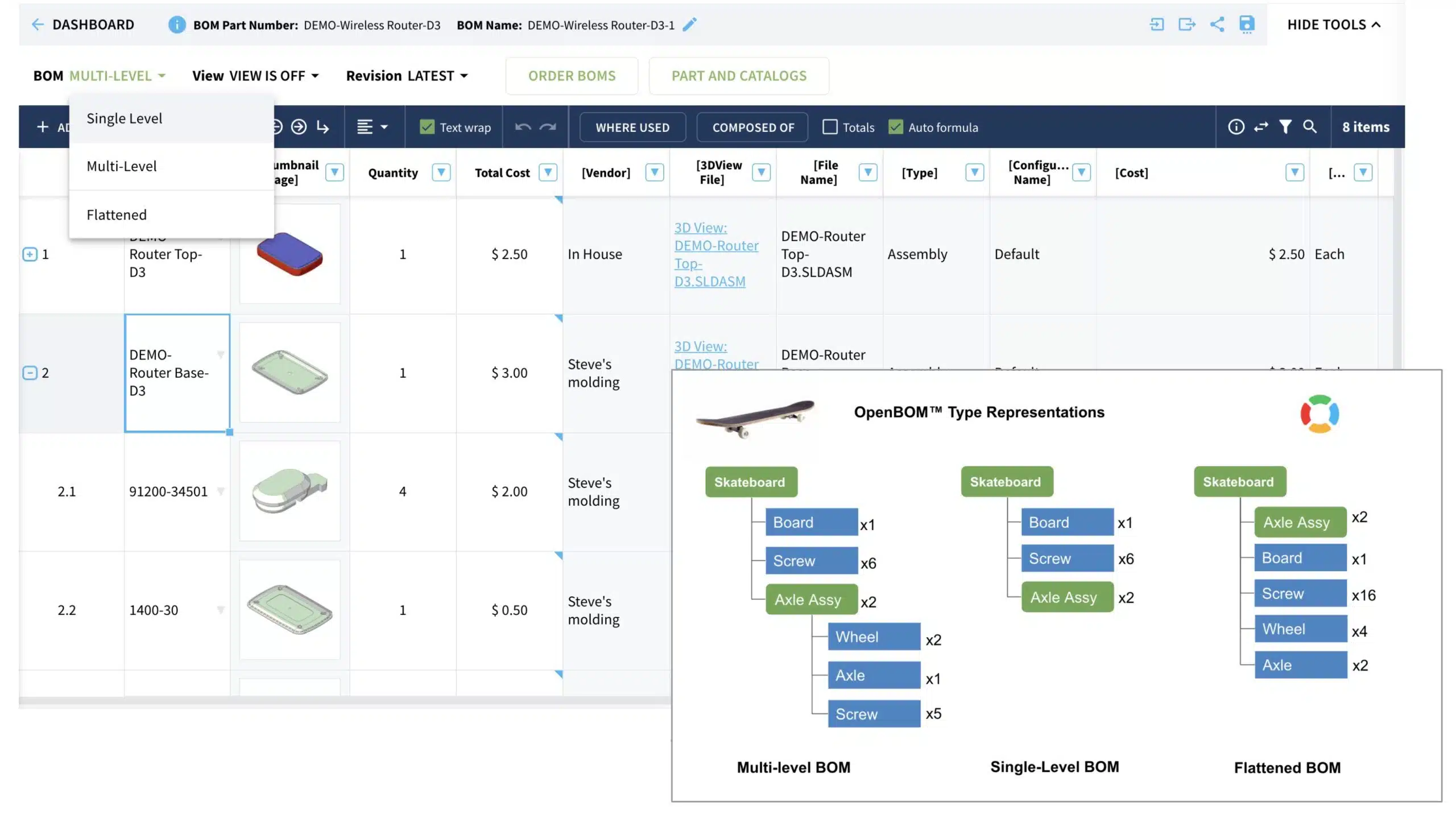Image resolution: width=1456 pixels, height=814 pixels.
Task: Toggle the Text wrap checkbox
Action: pyautogui.click(x=427, y=127)
